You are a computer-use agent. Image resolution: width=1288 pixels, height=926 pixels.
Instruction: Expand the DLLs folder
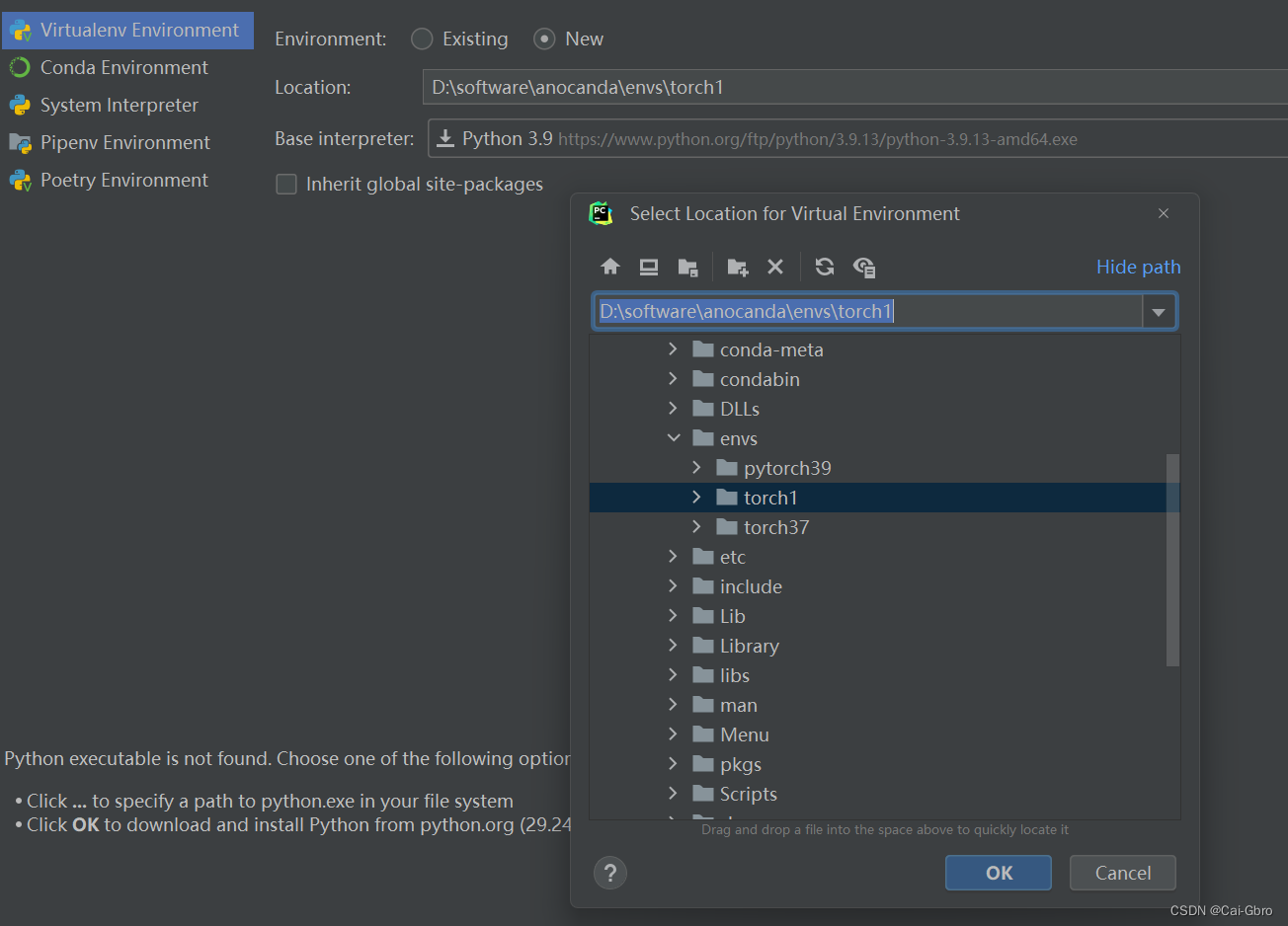pyautogui.click(x=673, y=409)
